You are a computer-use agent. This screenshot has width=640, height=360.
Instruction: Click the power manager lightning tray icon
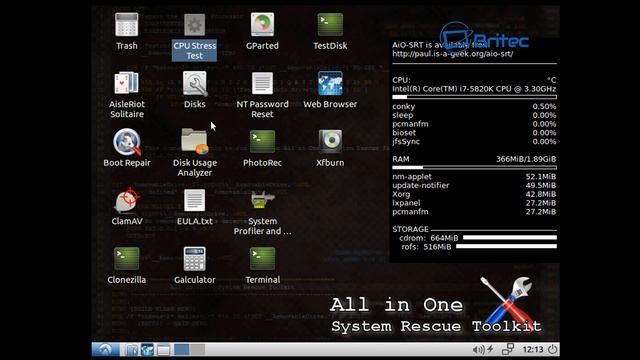pos(491,349)
